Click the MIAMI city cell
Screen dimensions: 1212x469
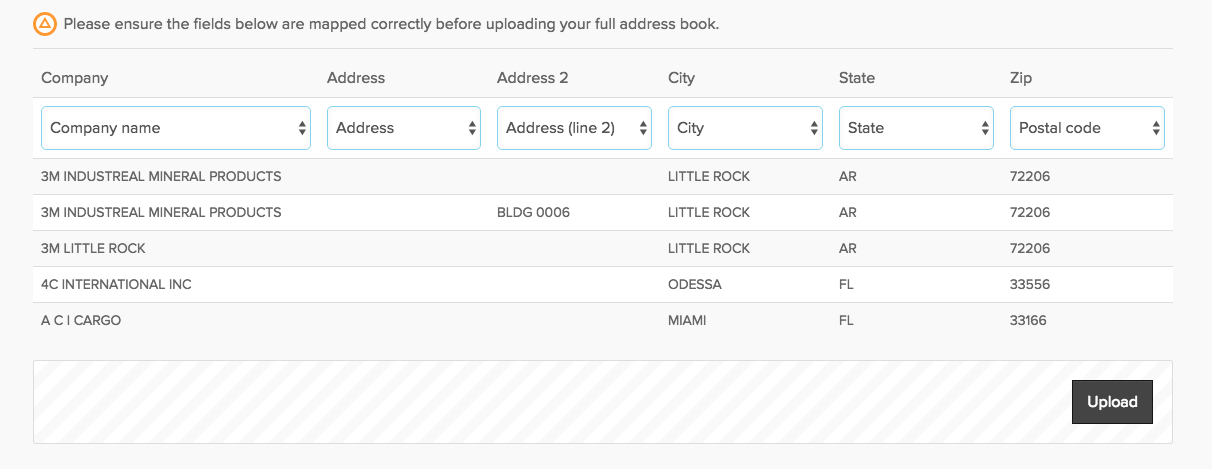[x=688, y=321]
